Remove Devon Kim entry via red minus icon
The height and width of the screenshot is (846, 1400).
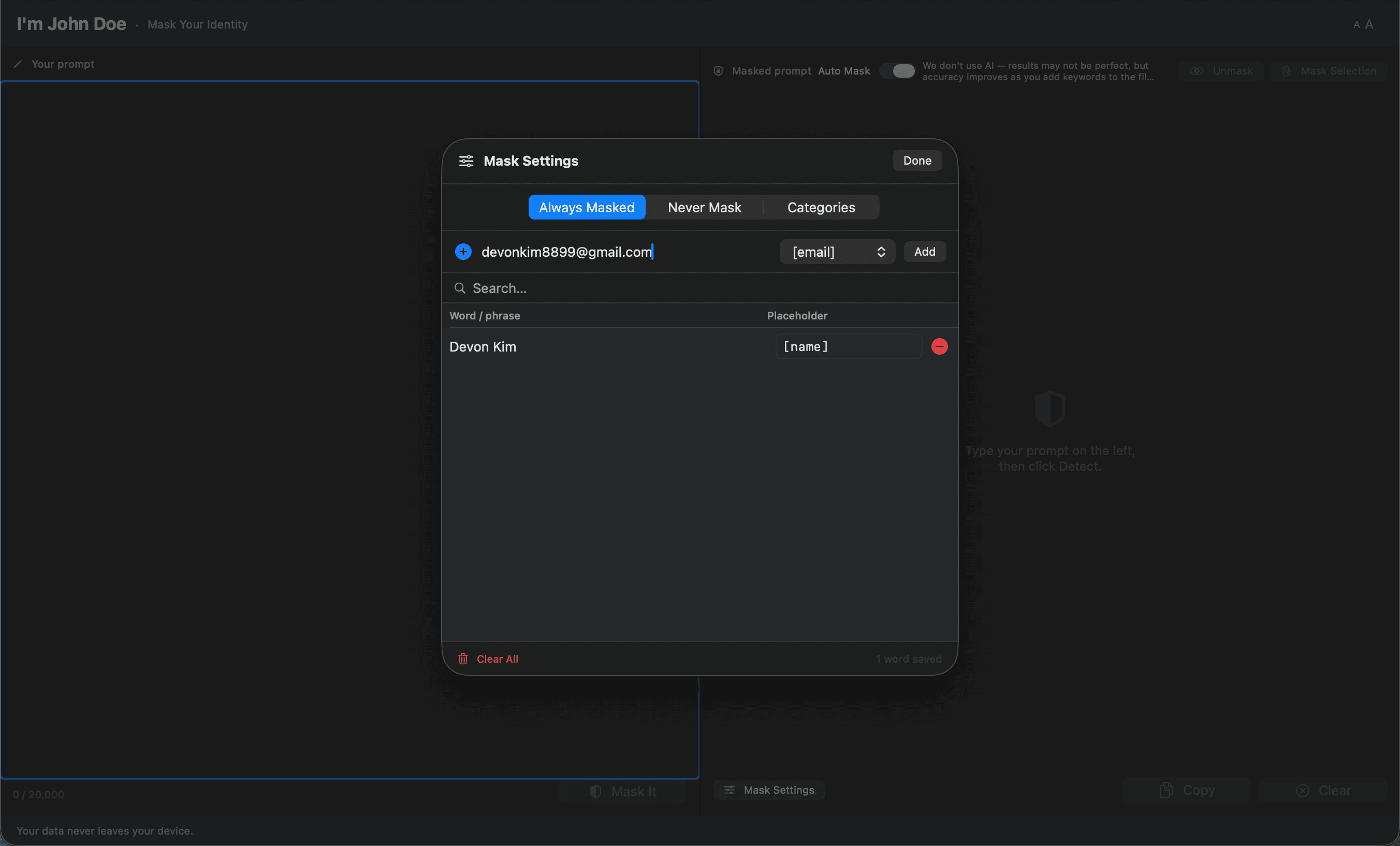[939, 346]
